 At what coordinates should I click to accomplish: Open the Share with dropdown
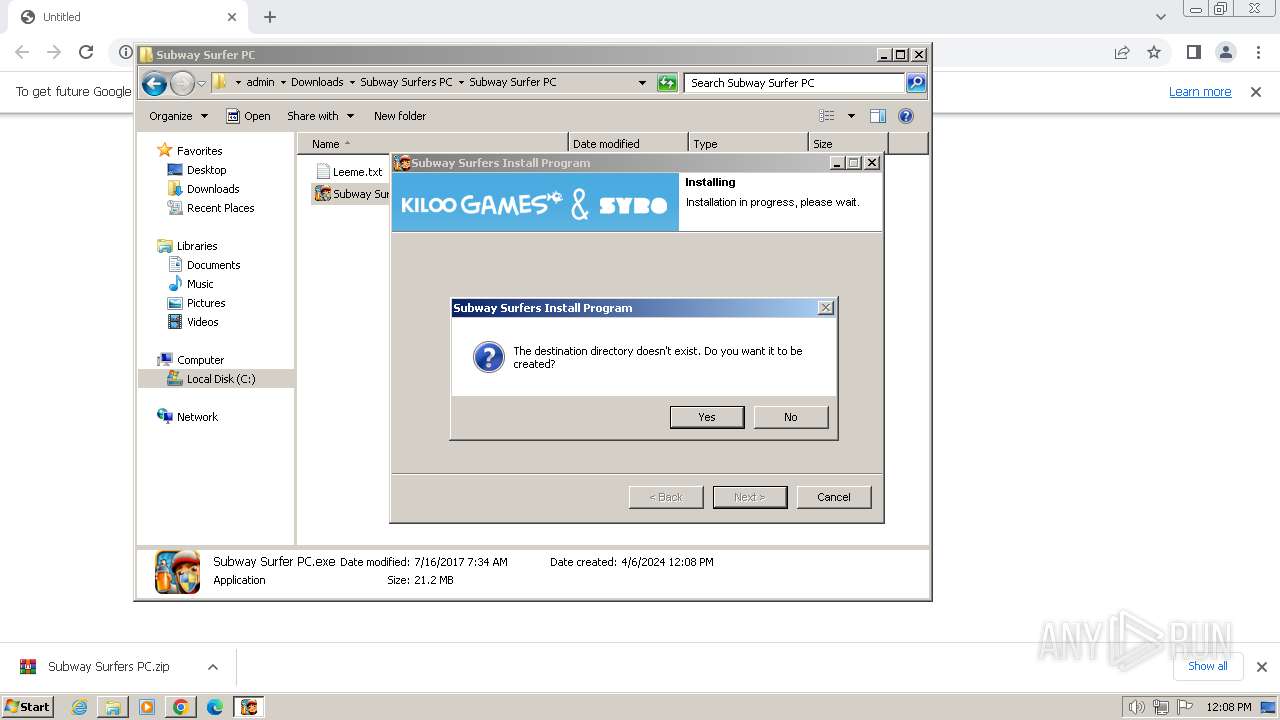click(x=319, y=116)
